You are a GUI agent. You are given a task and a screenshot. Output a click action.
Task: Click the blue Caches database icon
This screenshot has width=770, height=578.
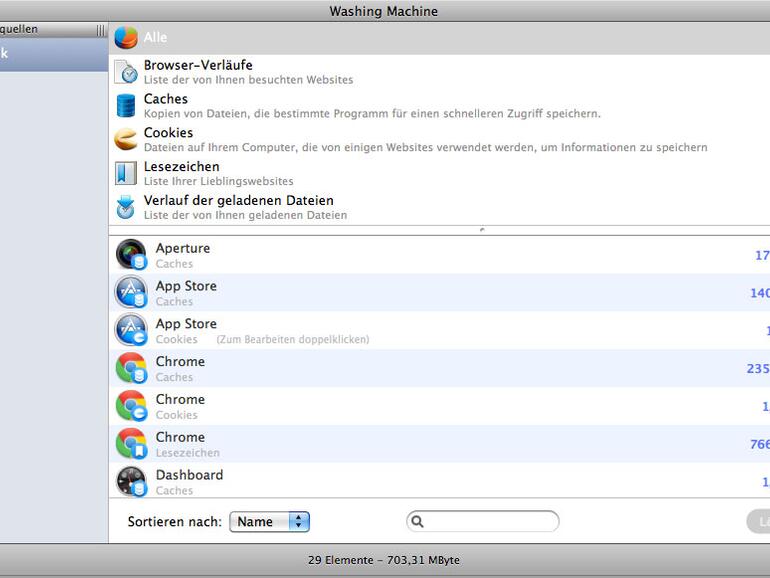(126, 106)
